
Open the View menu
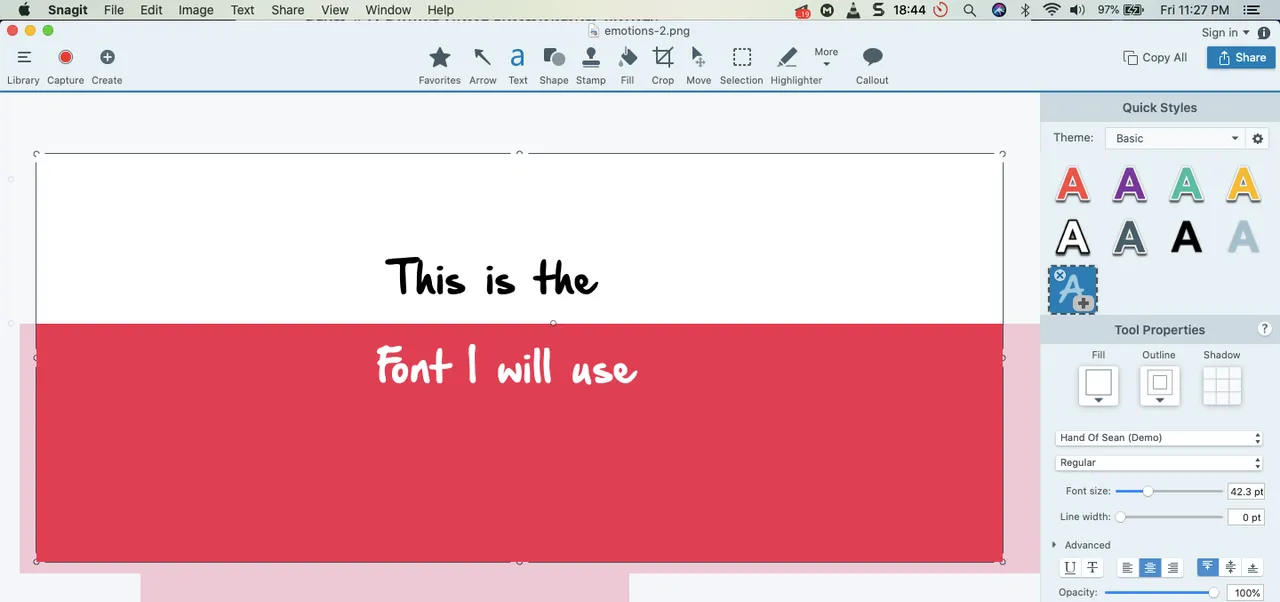pyautogui.click(x=335, y=10)
